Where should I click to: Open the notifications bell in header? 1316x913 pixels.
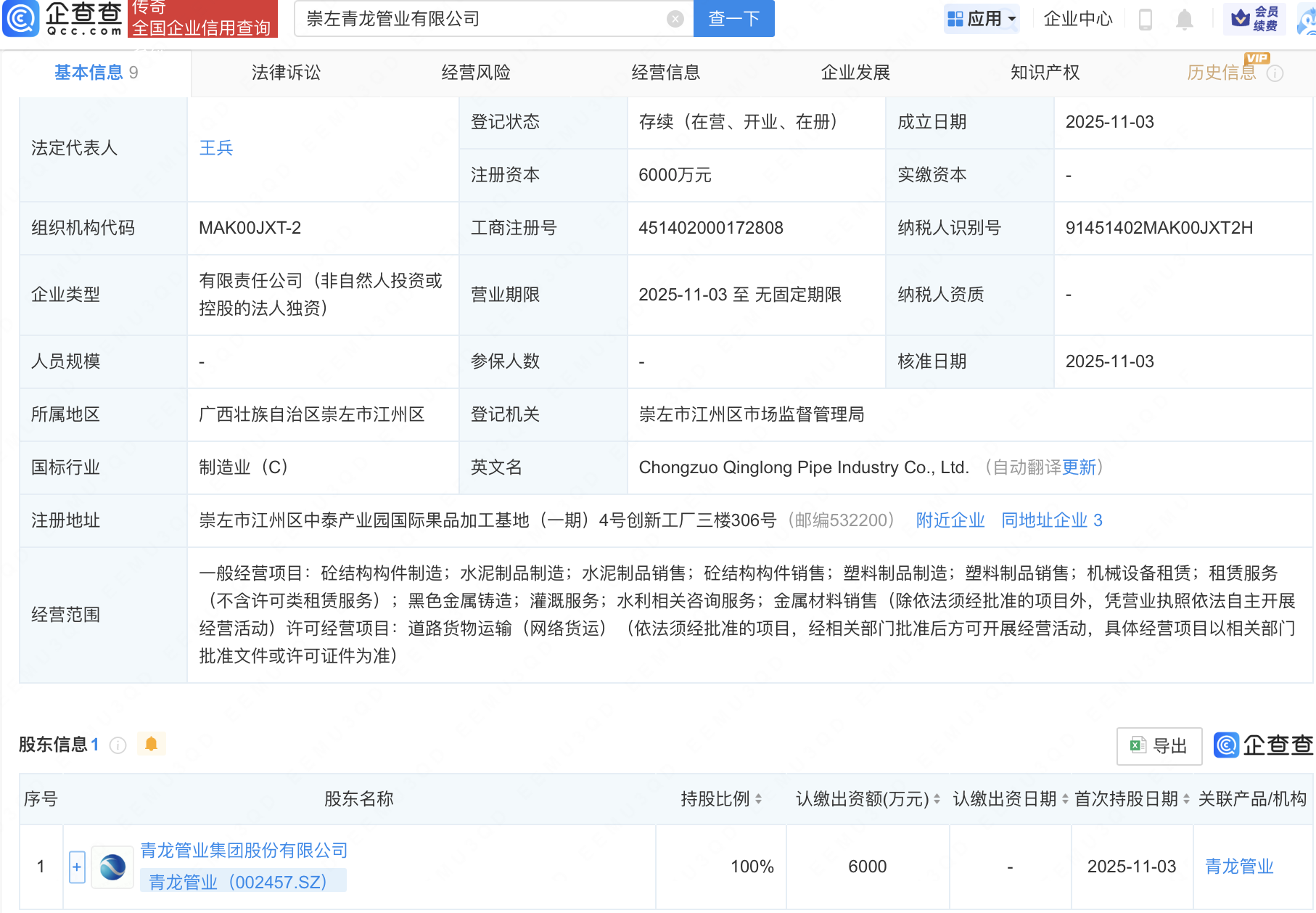click(x=1184, y=19)
